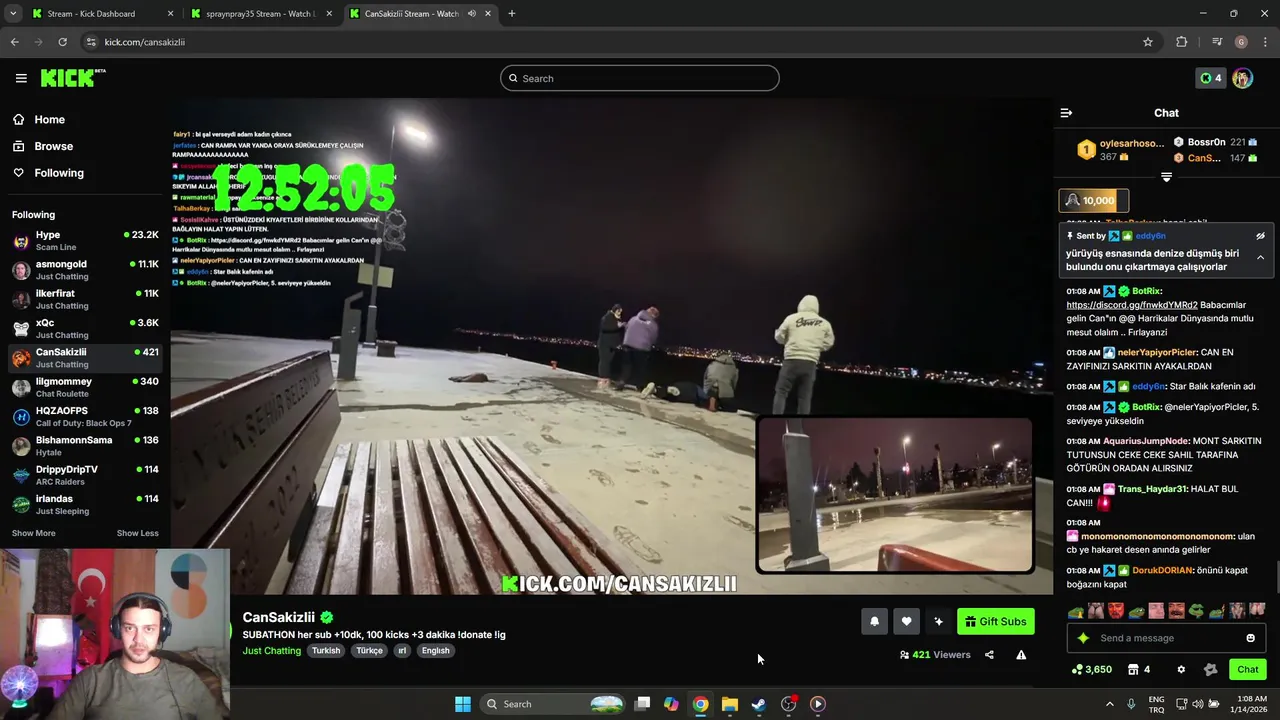Open Following in the sidebar
1280x720 pixels.
pyautogui.click(x=59, y=173)
